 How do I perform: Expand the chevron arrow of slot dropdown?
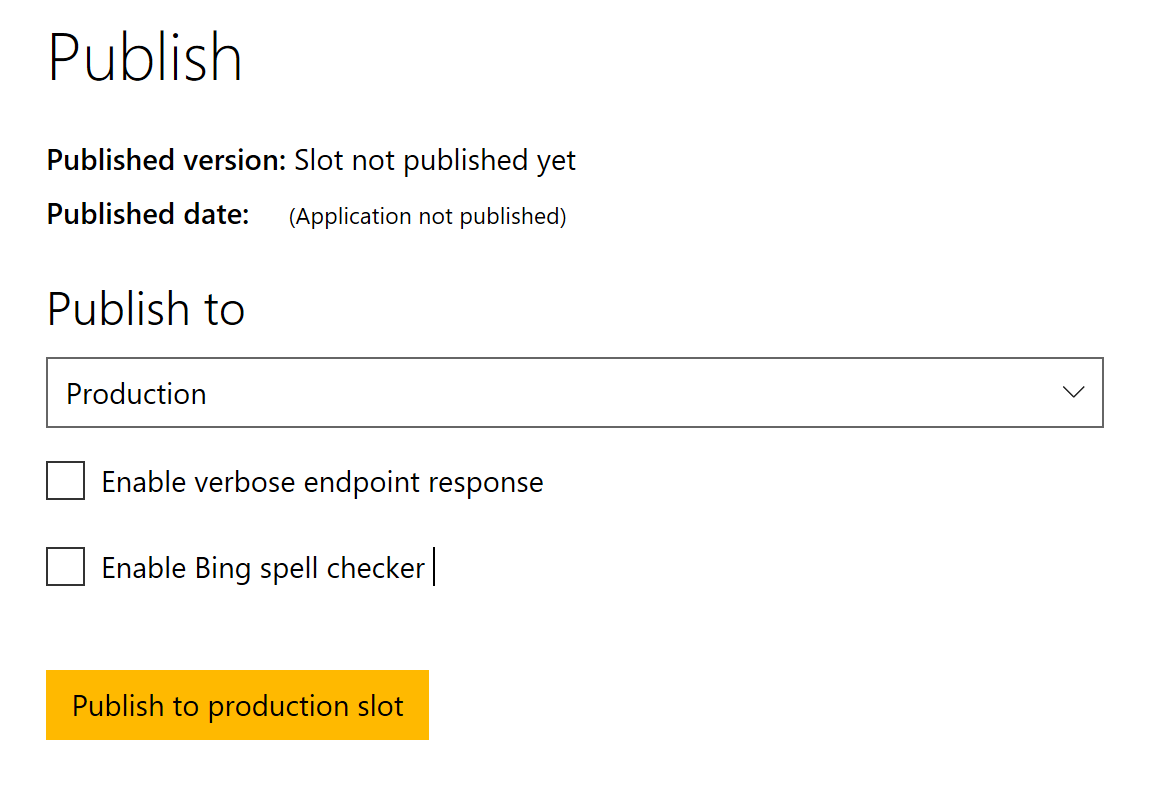click(x=1073, y=392)
